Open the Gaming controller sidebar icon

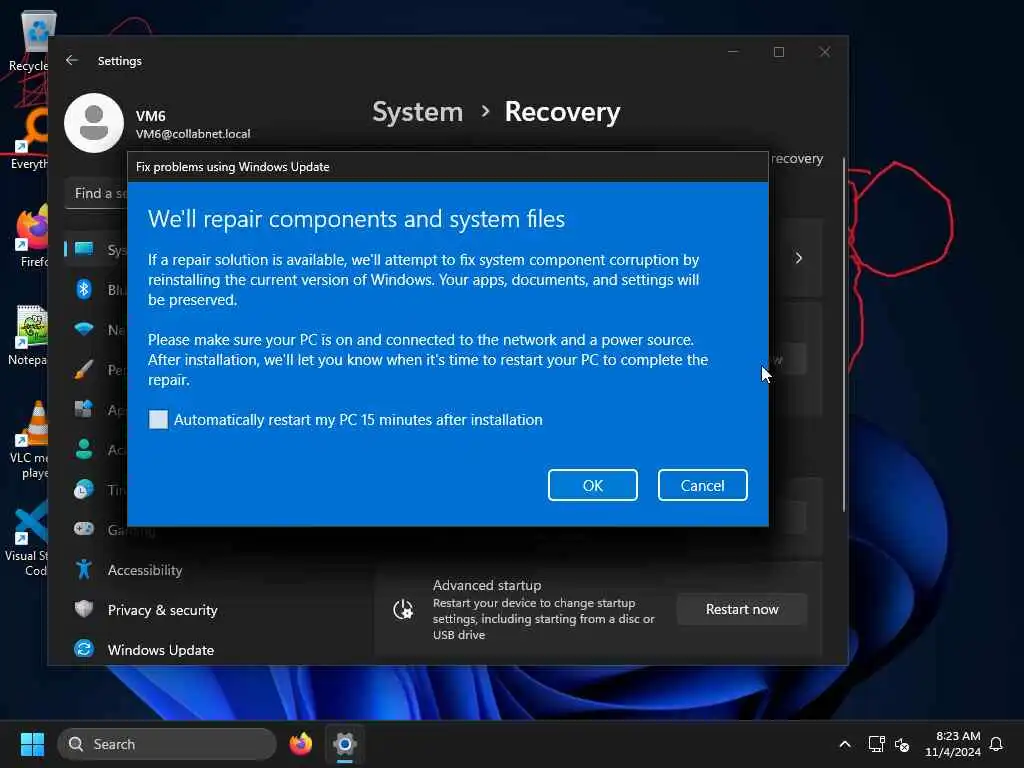tap(84, 529)
